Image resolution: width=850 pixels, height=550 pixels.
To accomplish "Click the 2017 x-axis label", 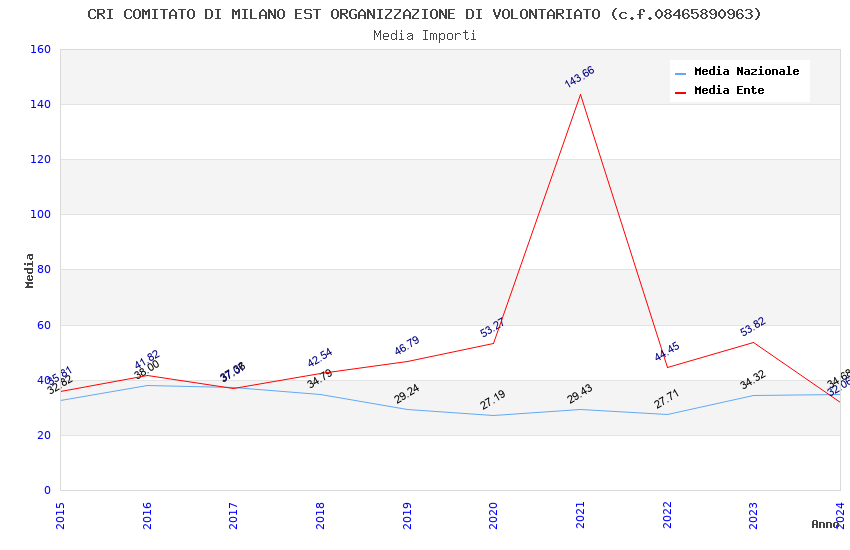I will [234, 516].
